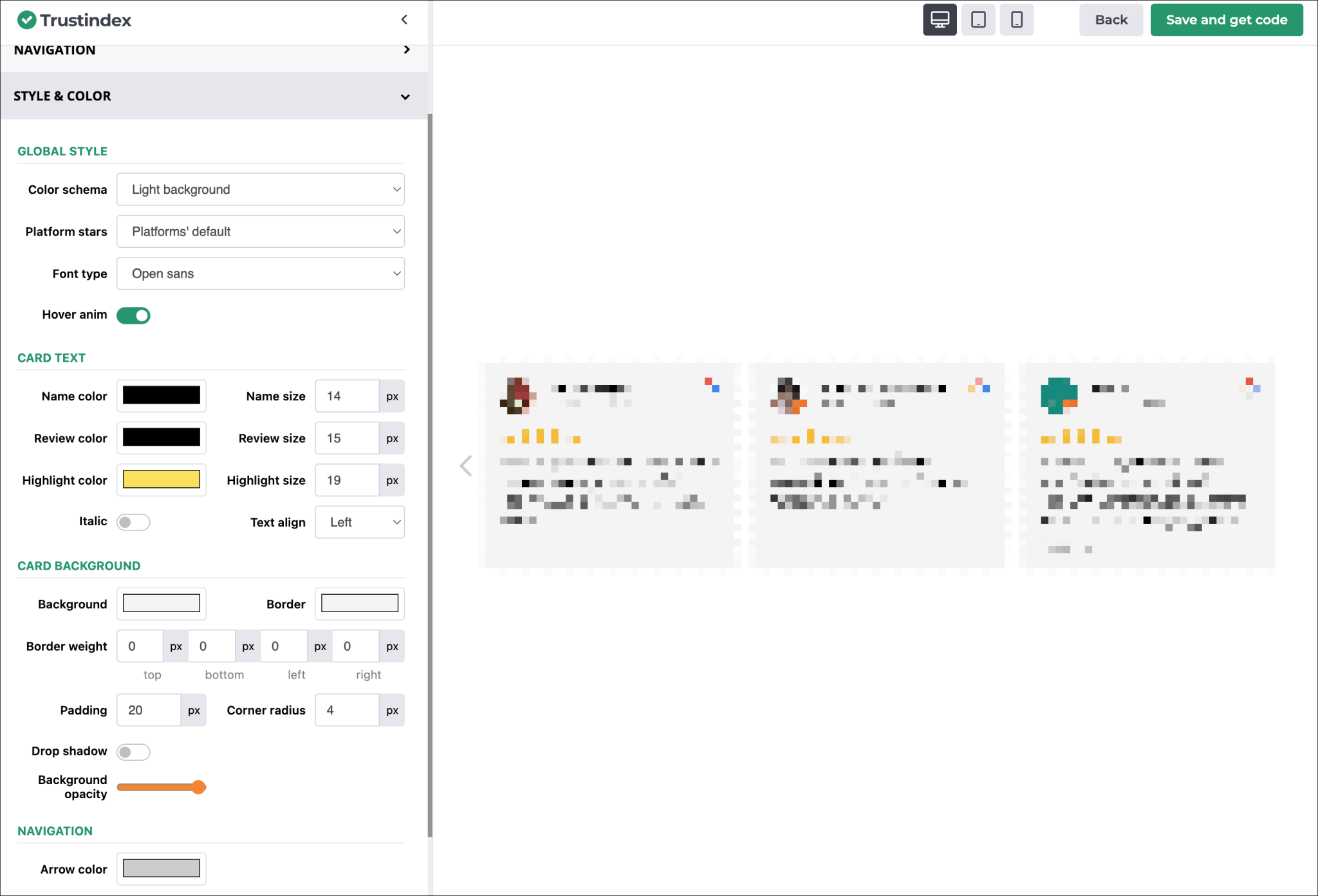The height and width of the screenshot is (896, 1318).
Task: Switch to desktop preview icon
Action: (x=940, y=20)
